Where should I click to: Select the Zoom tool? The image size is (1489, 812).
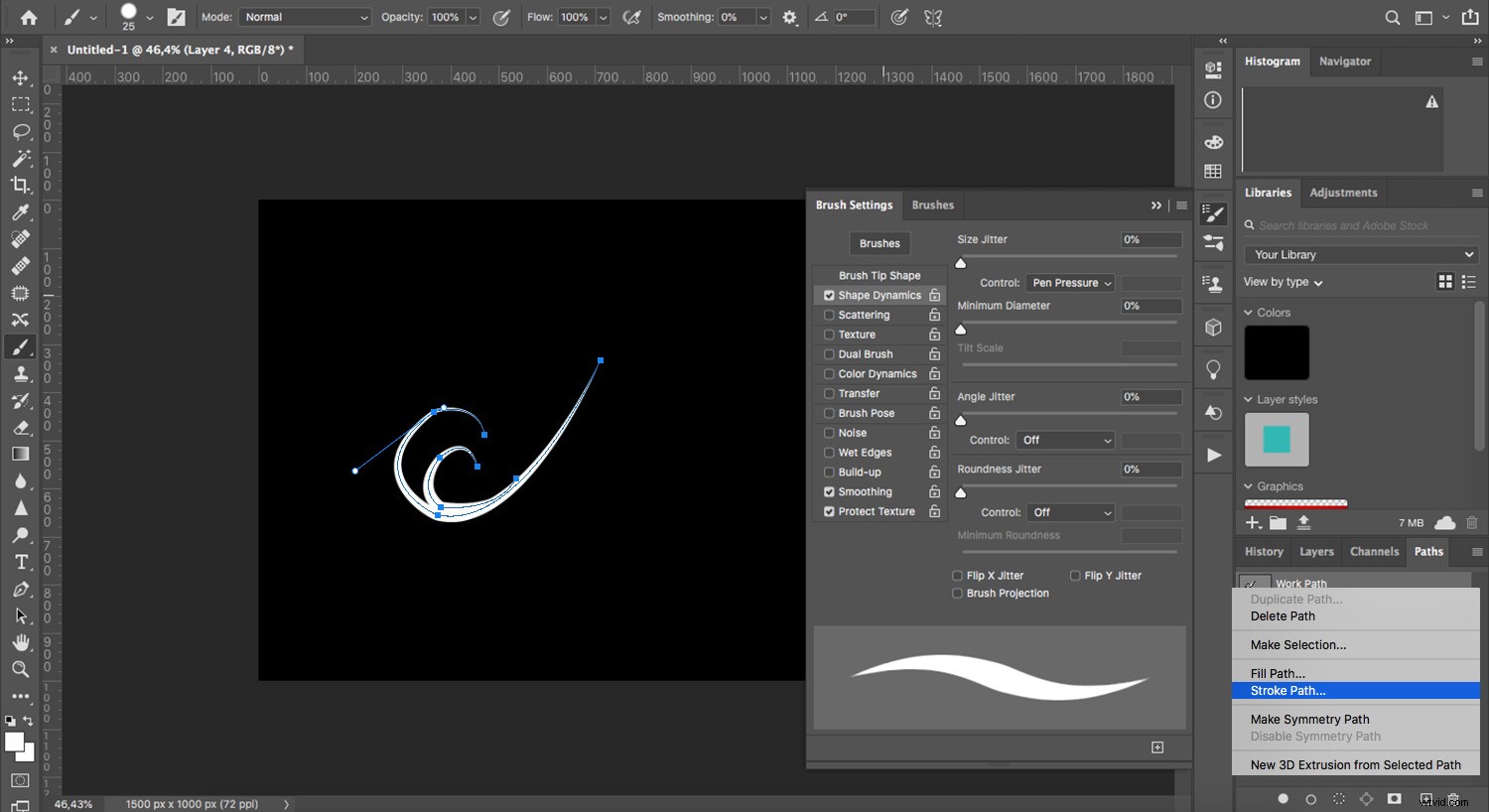[21, 669]
